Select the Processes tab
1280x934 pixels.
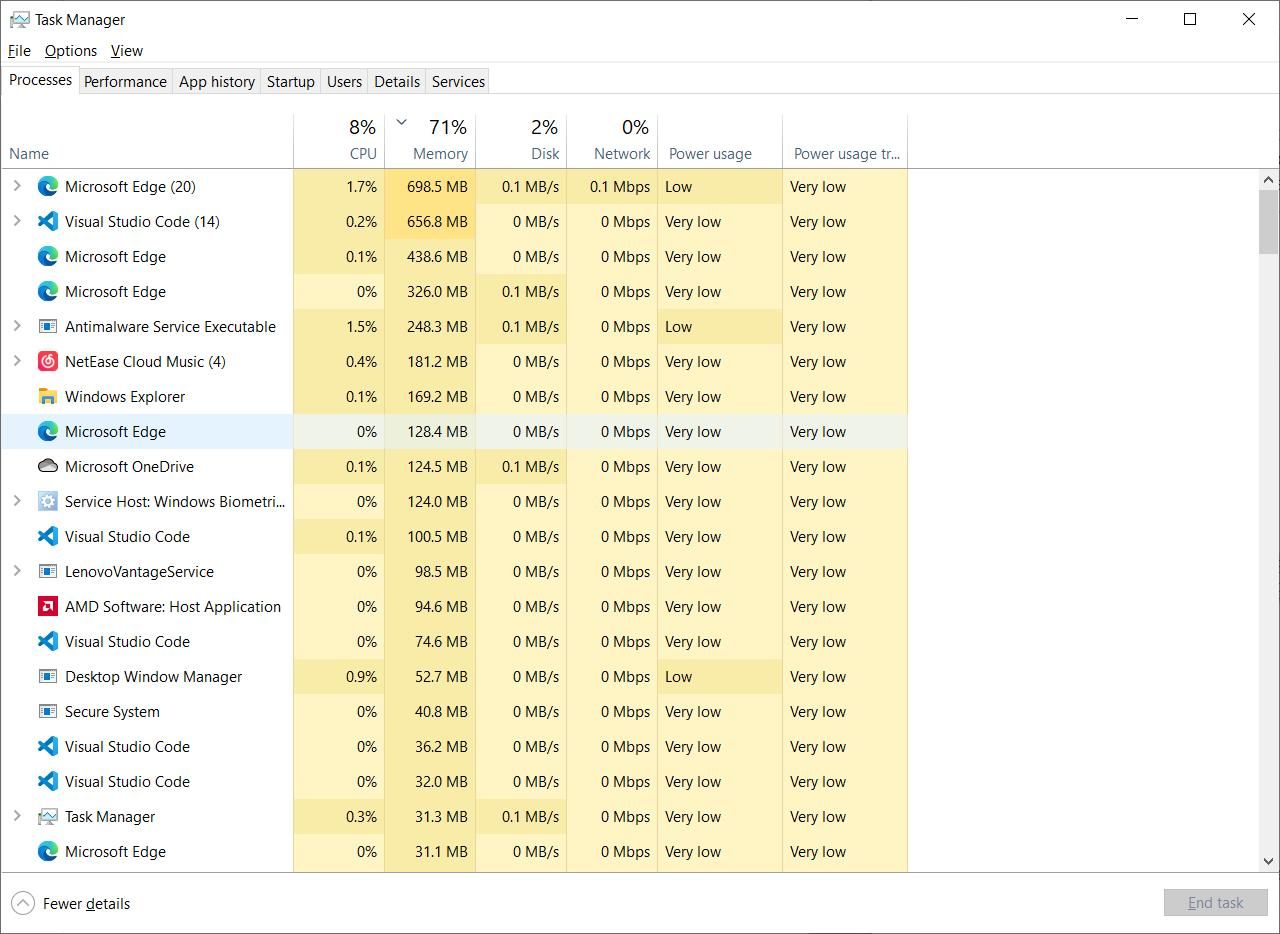[40, 80]
